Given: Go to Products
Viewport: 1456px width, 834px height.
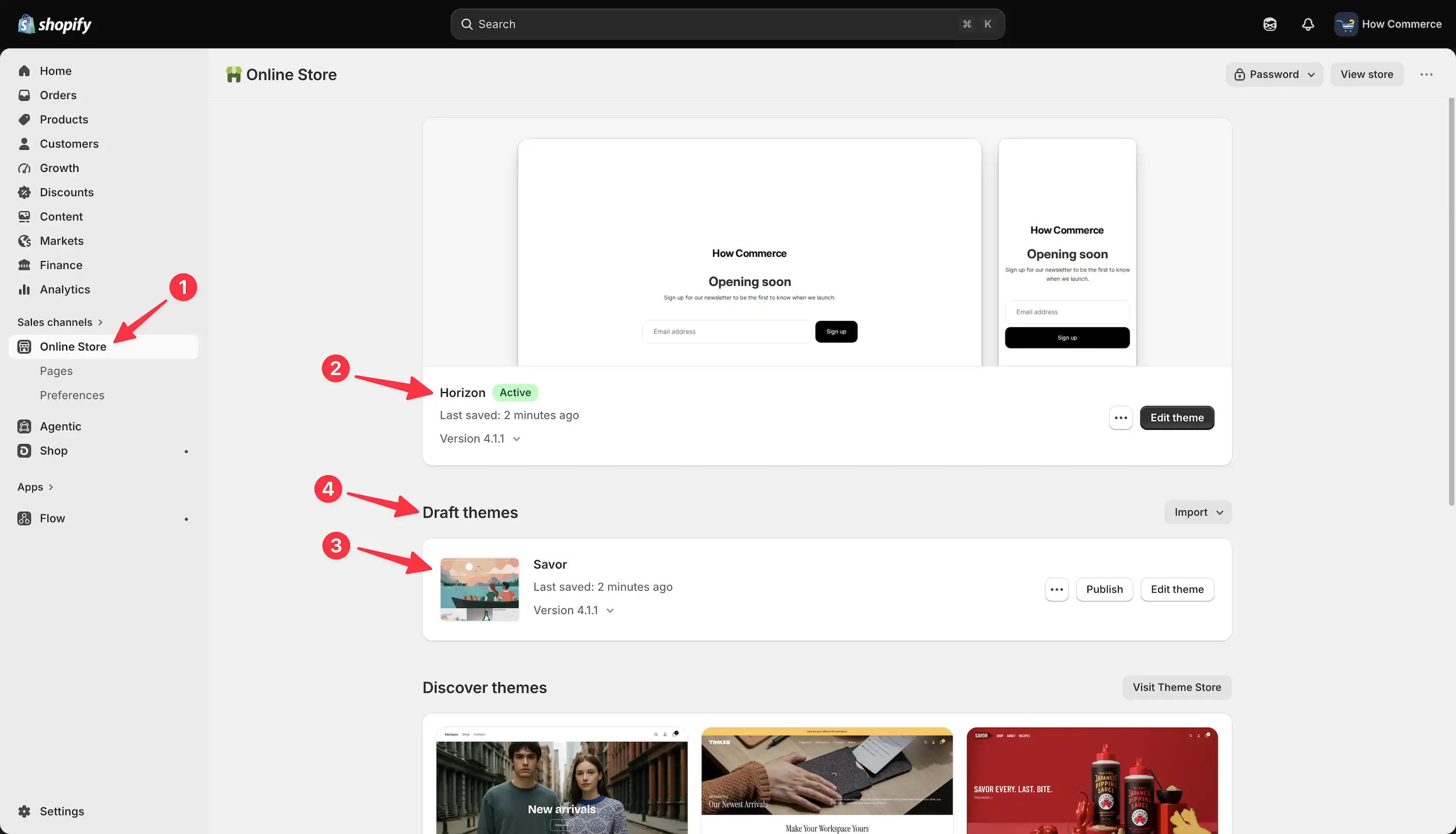Looking at the screenshot, I should click(x=104, y=120).
